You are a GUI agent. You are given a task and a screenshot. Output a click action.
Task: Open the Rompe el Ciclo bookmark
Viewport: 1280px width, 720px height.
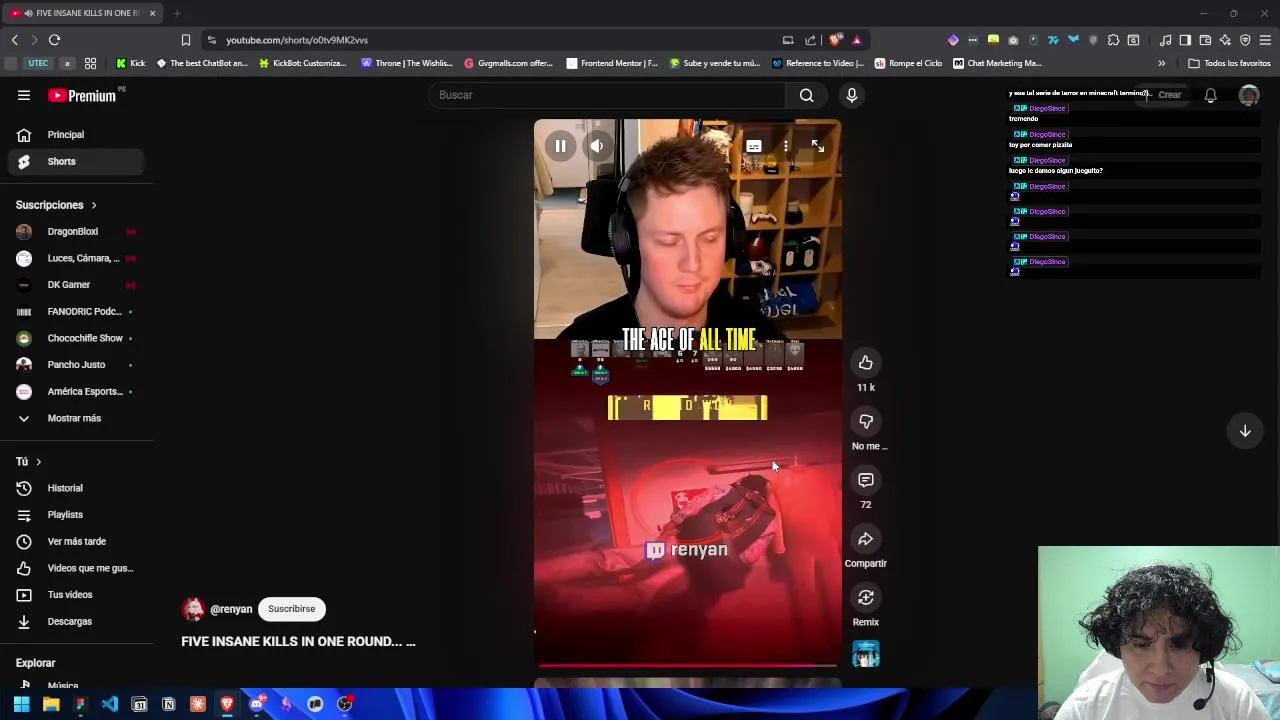pyautogui.click(x=908, y=63)
